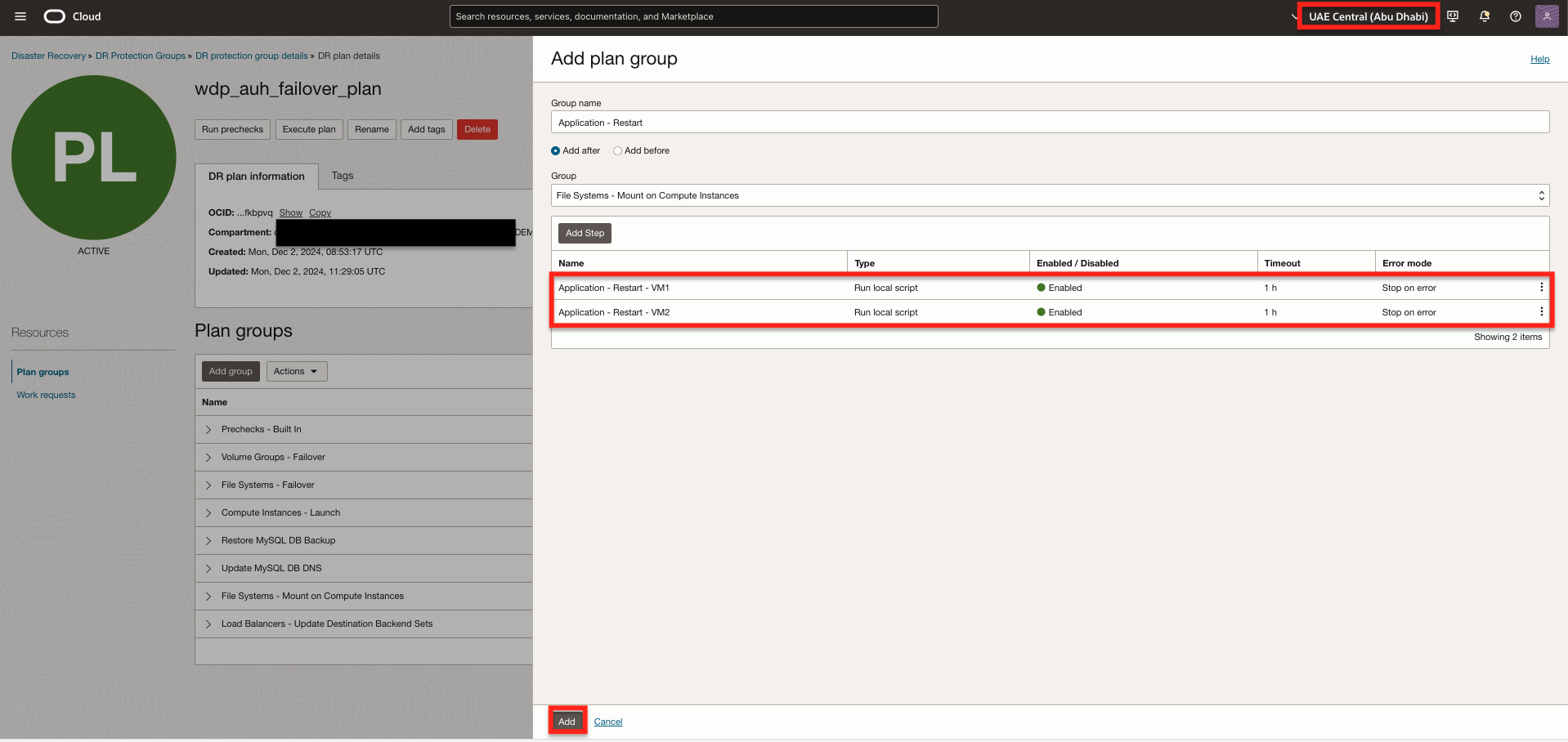Click Application - Restart - VM1 step name
Screen dimensions: 1568x742
[614, 288]
